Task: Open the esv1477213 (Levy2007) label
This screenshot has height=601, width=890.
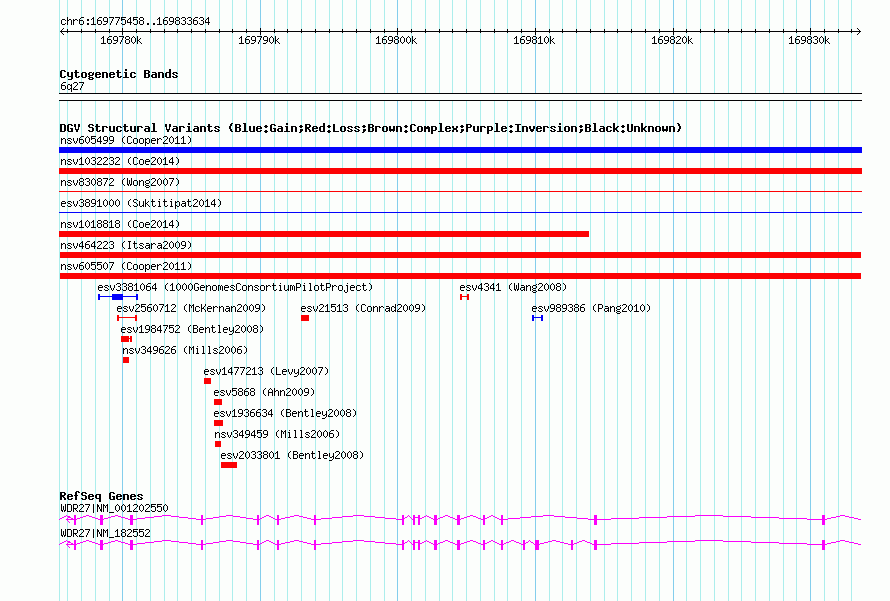Action: pyautogui.click(x=266, y=371)
